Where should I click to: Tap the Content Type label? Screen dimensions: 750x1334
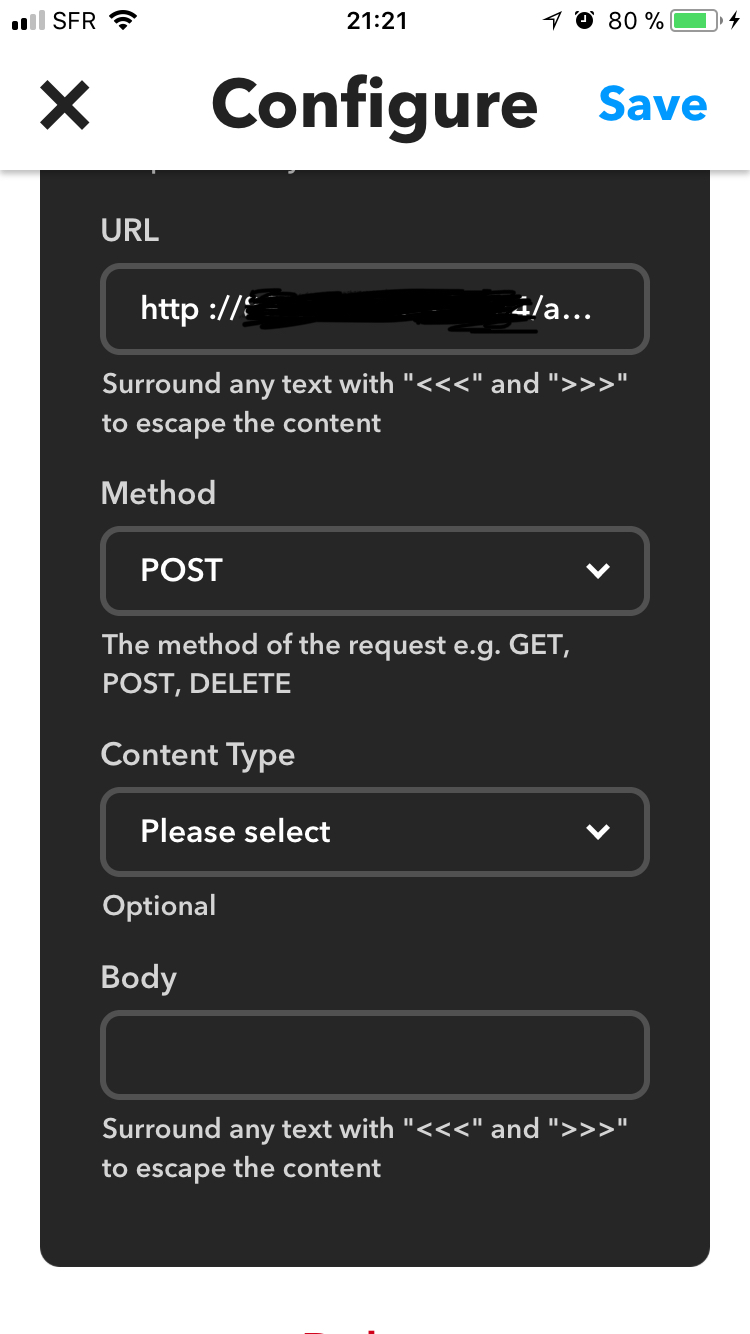(x=198, y=755)
